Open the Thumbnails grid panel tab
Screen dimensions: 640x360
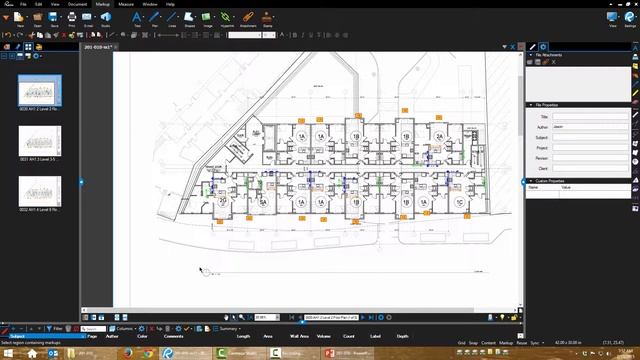[x=28, y=47]
